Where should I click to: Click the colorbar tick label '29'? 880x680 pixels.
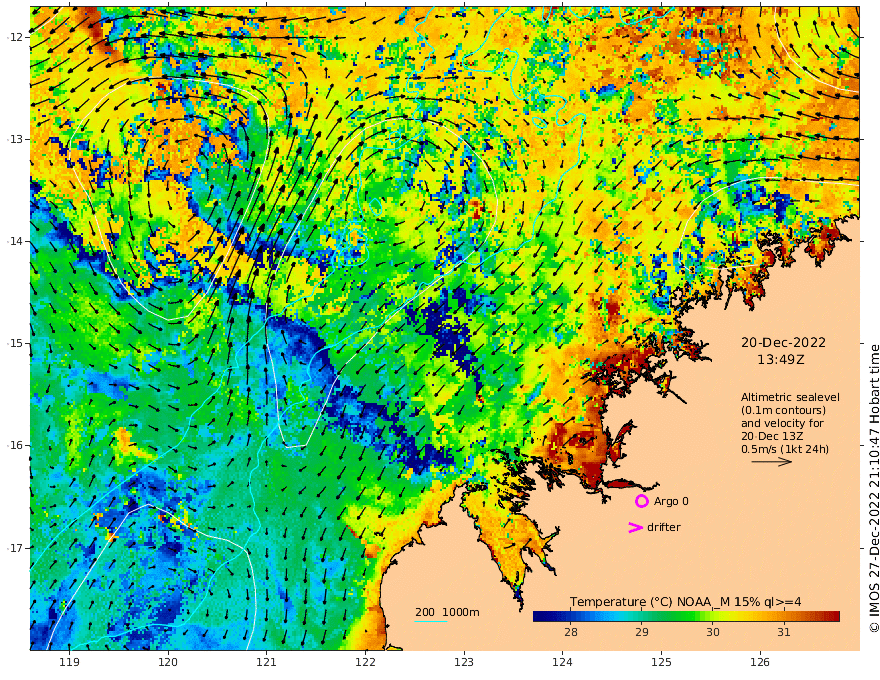[x=642, y=632]
